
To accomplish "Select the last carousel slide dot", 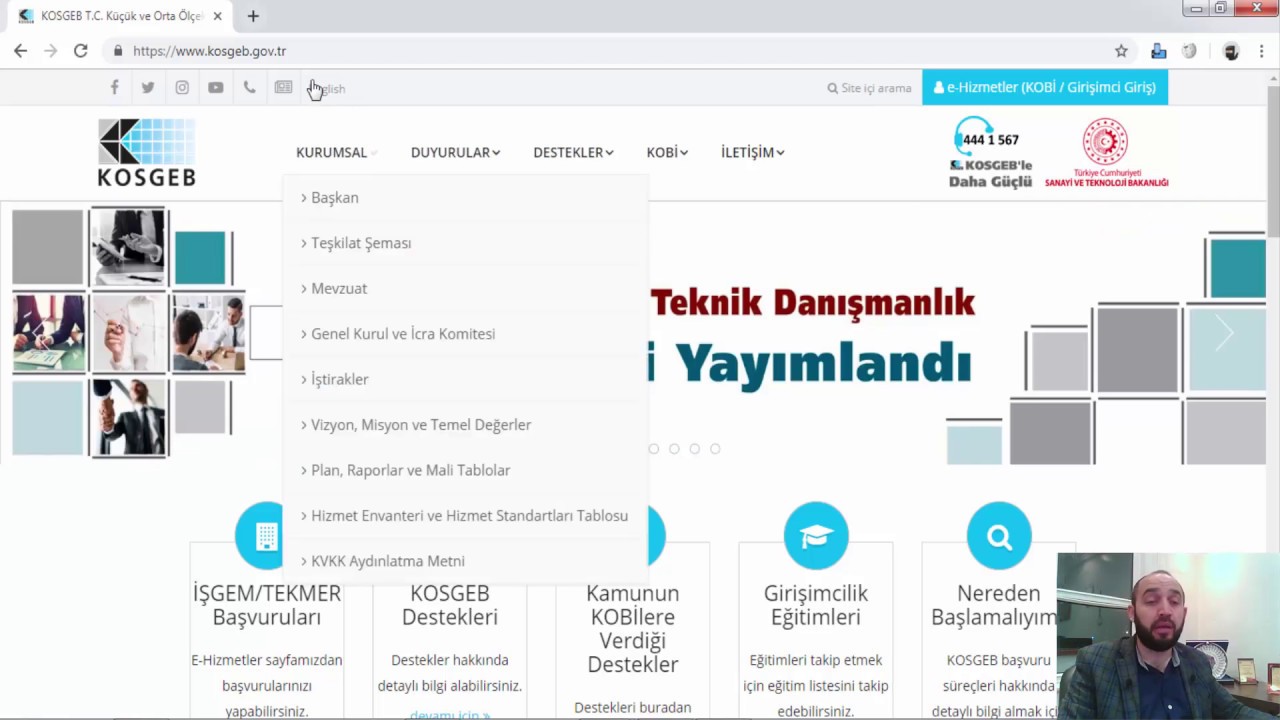I will 715,449.
